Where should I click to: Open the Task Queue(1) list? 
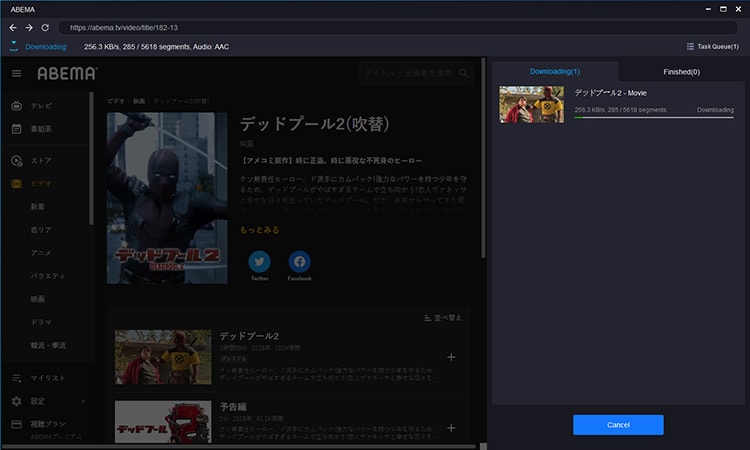click(x=713, y=46)
